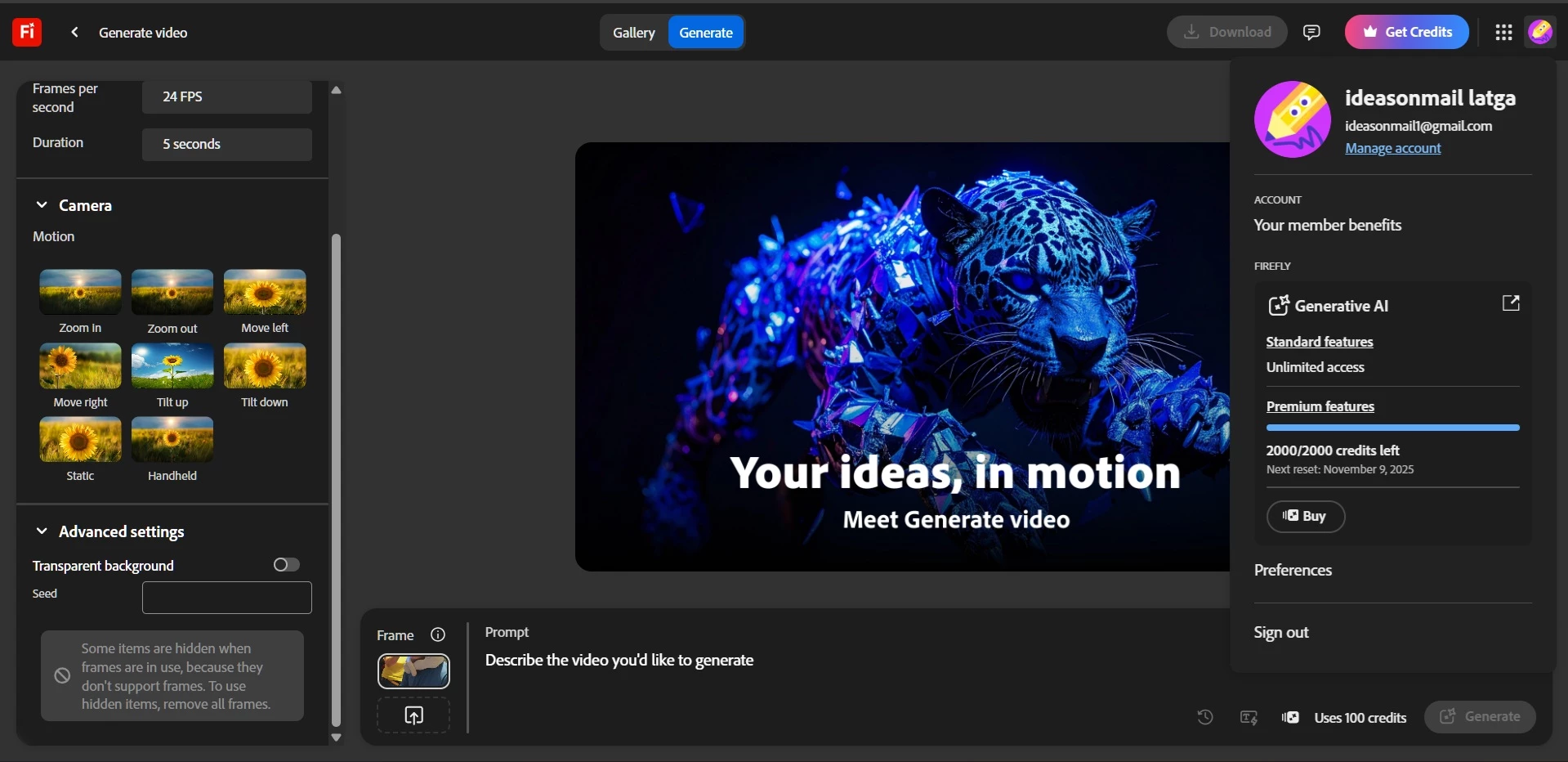This screenshot has width=1568, height=762.
Task: Click the 'Next reset: November 9, 2025' text
Action: pyautogui.click(x=1340, y=469)
